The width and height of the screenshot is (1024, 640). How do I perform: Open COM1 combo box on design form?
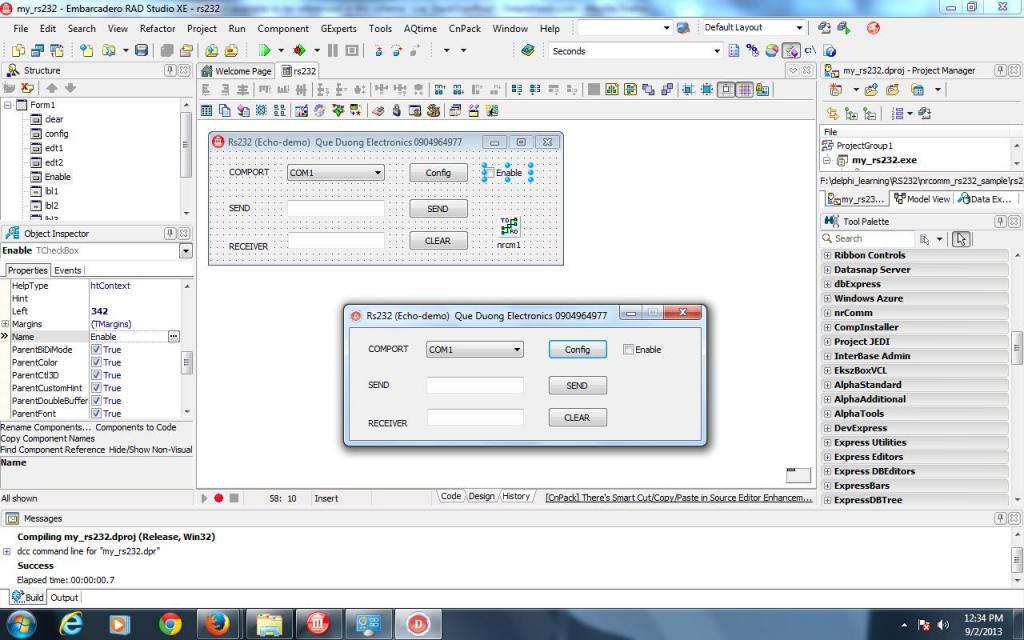377,172
